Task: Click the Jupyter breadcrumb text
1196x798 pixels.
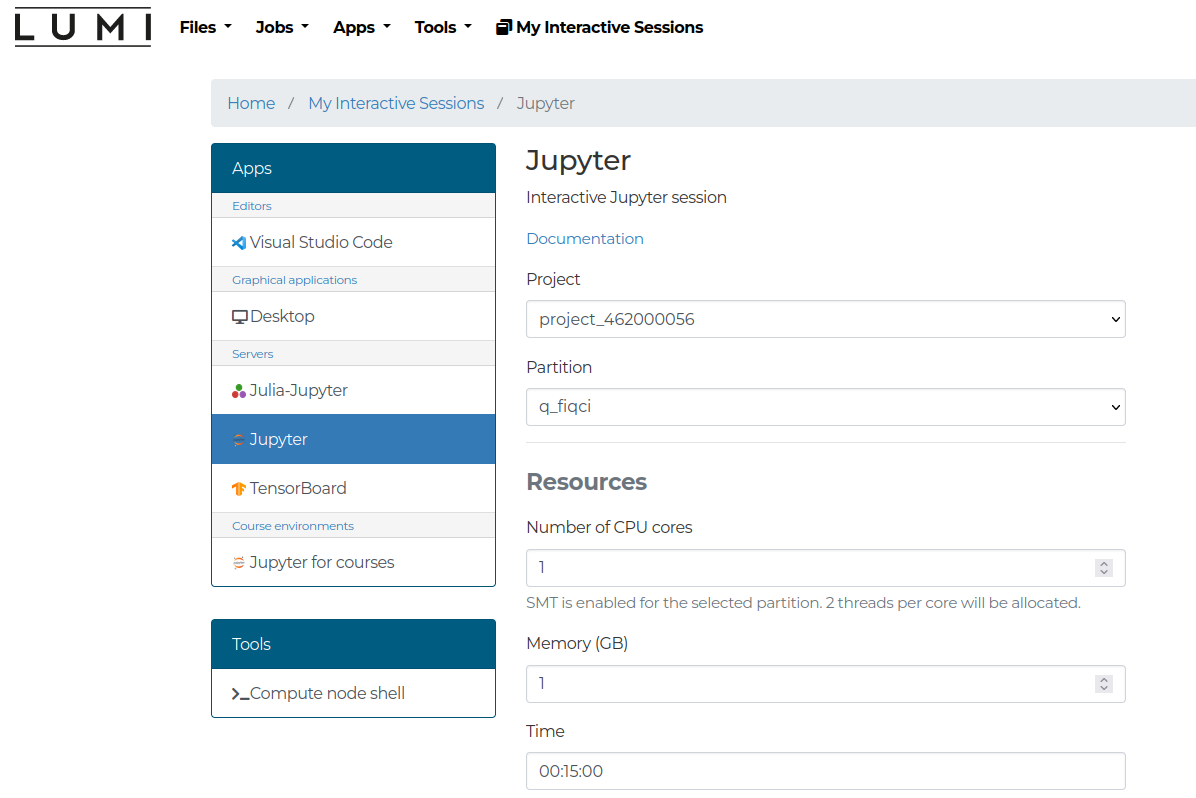Action: tap(545, 103)
